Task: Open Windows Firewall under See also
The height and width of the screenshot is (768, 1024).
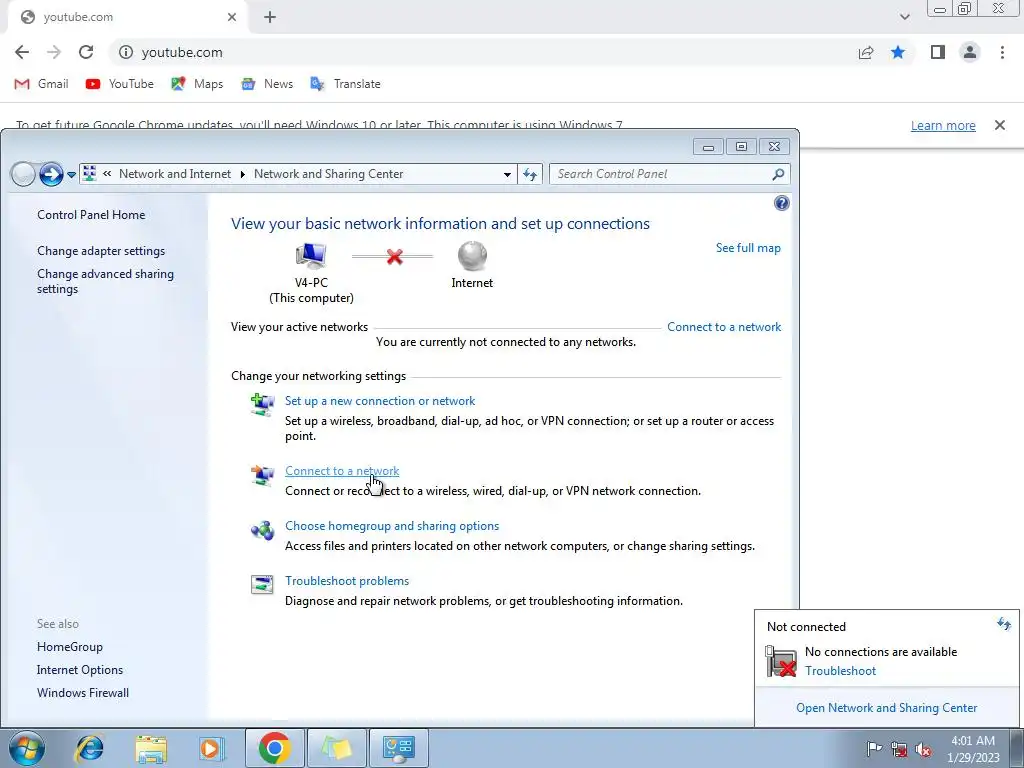Action: point(83,693)
